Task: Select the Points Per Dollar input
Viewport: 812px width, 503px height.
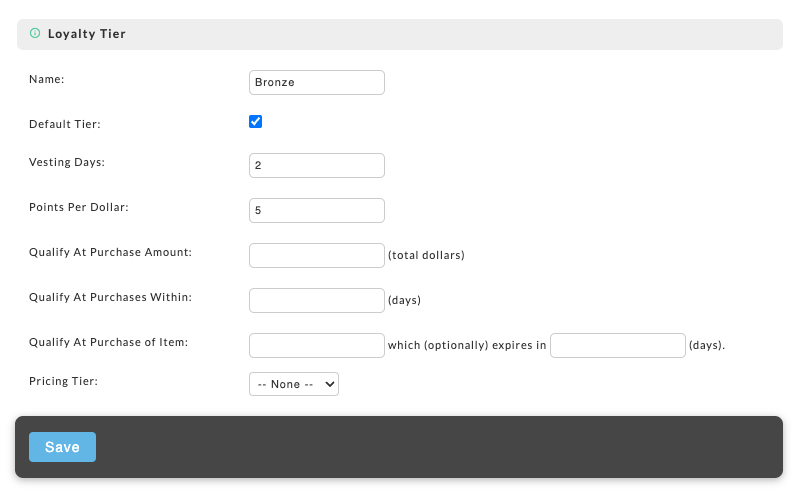Action: pos(316,210)
